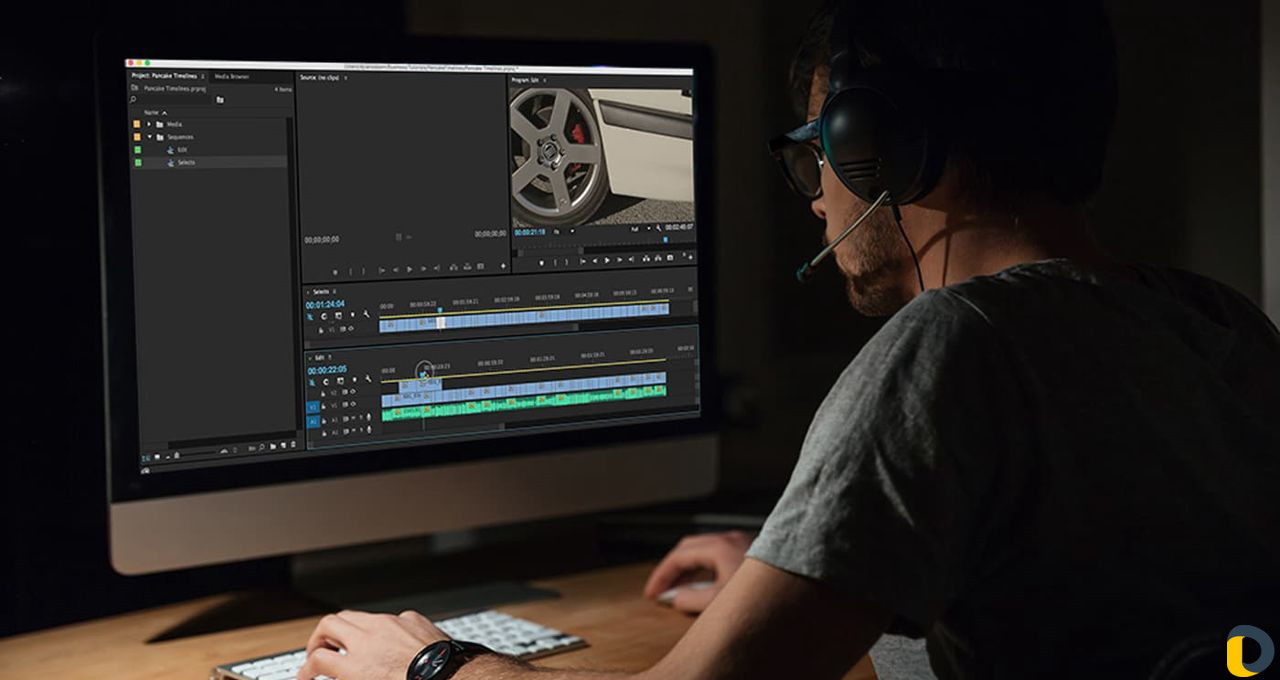Screen dimensions: 1280x680
Task: Click Play in the Source monitor
Action: (x=409, y=269)
